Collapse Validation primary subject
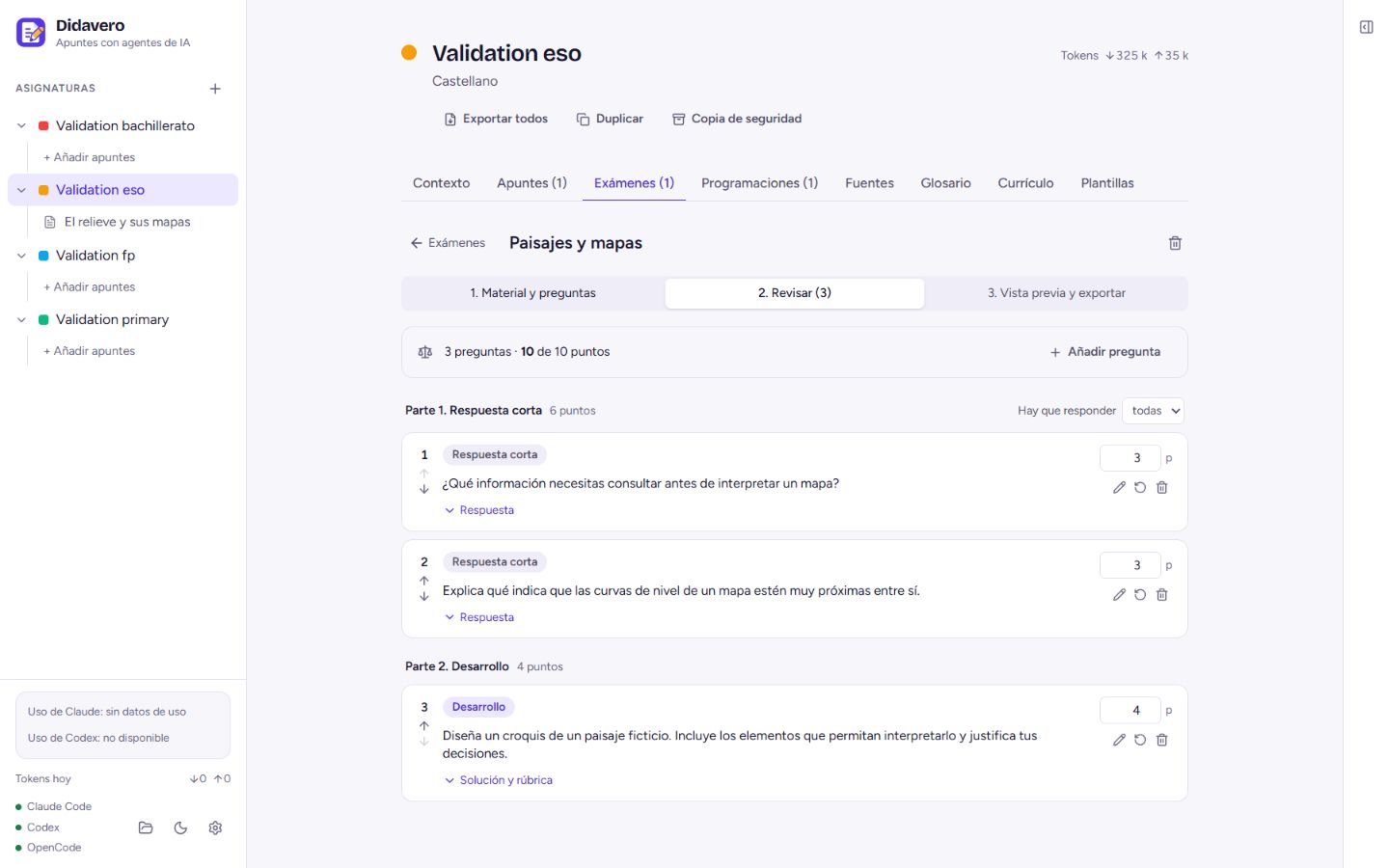 [21, 320]
